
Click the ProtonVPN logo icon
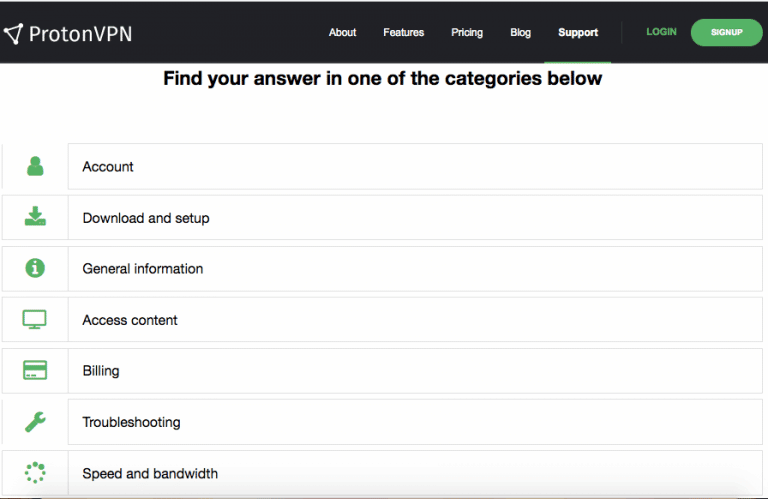[x=13, y=33]
